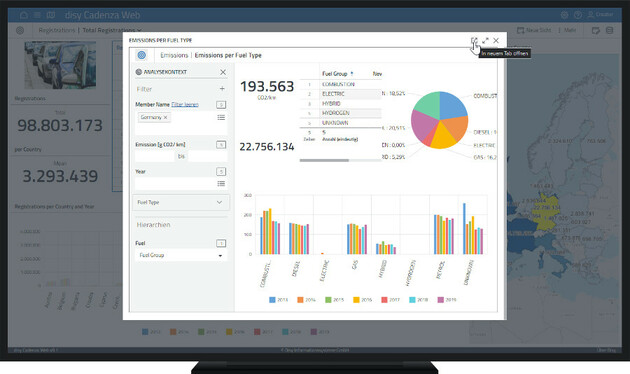This screenshot has height=374, width=630.
Task: Toggle the 2016 legend entry in the dialog
Action: coord(362,300)
